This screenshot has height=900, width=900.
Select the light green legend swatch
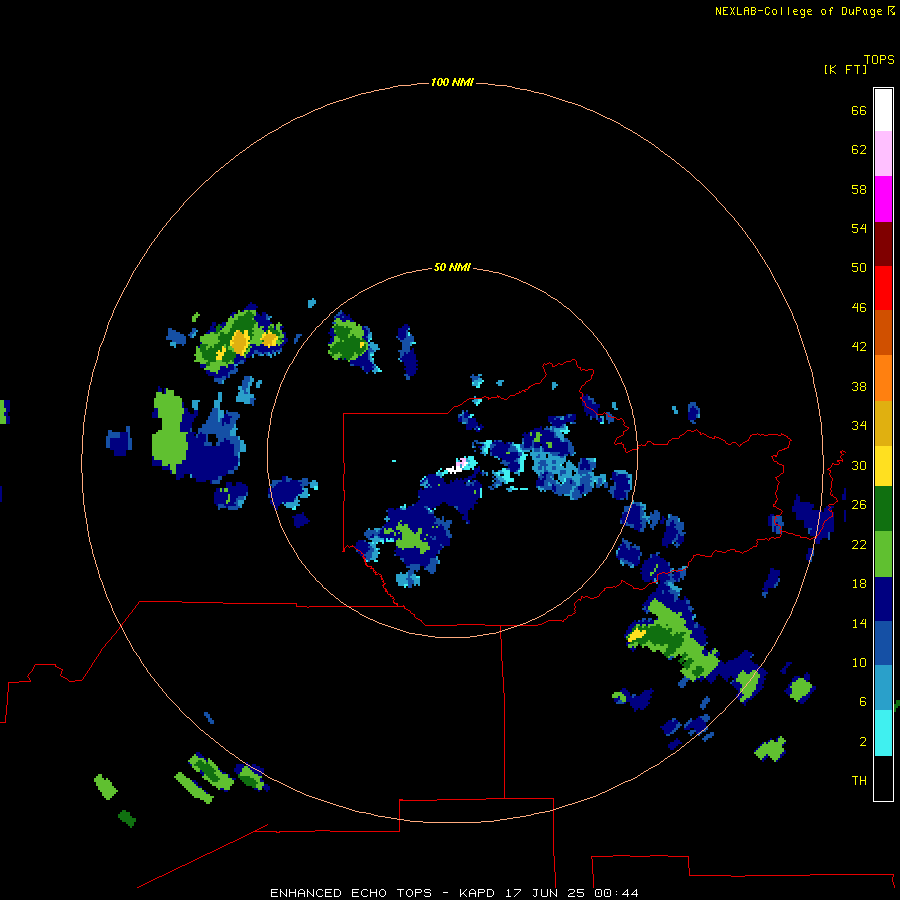[x=883, y=554]
